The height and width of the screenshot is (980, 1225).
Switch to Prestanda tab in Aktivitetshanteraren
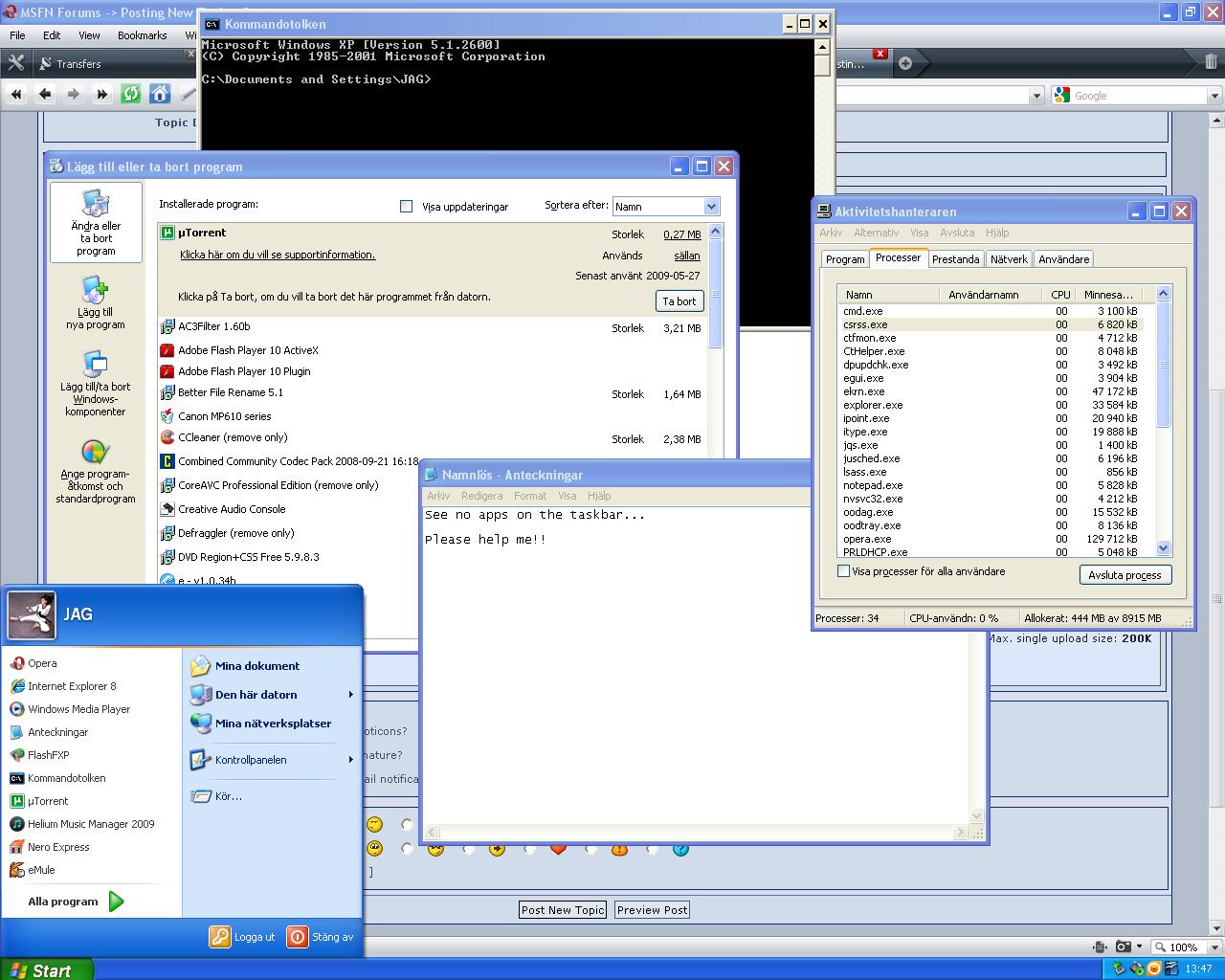pos(955,259)
